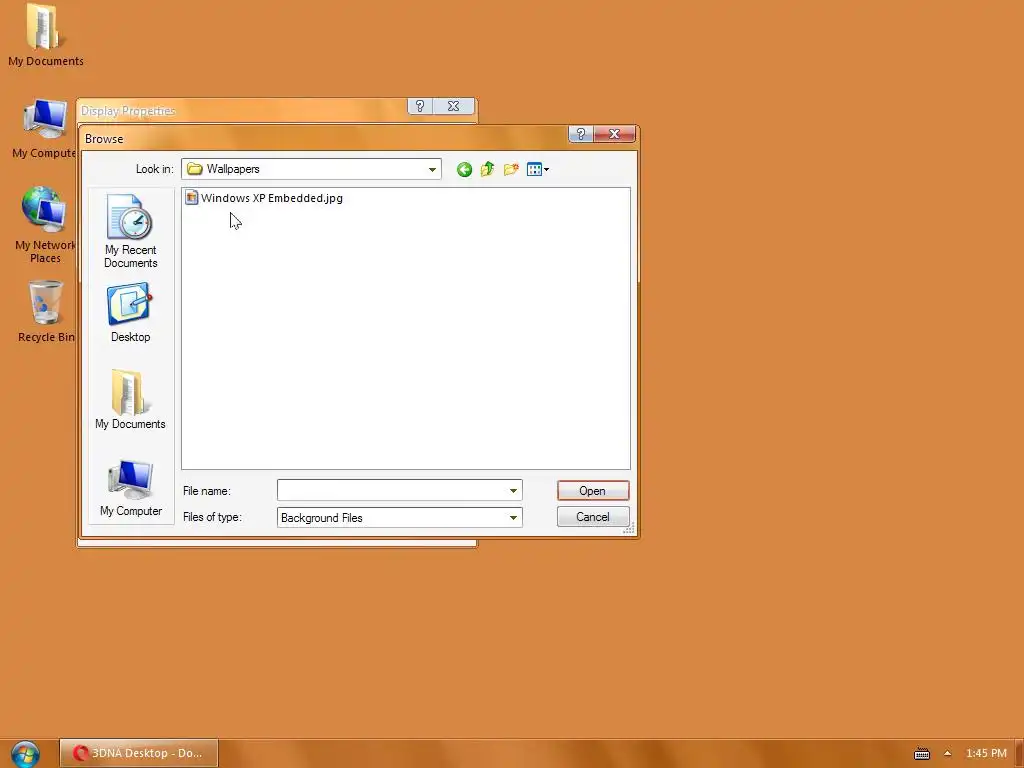
Task: Click the Display Properties help button
Action: (x=420, y=106)
